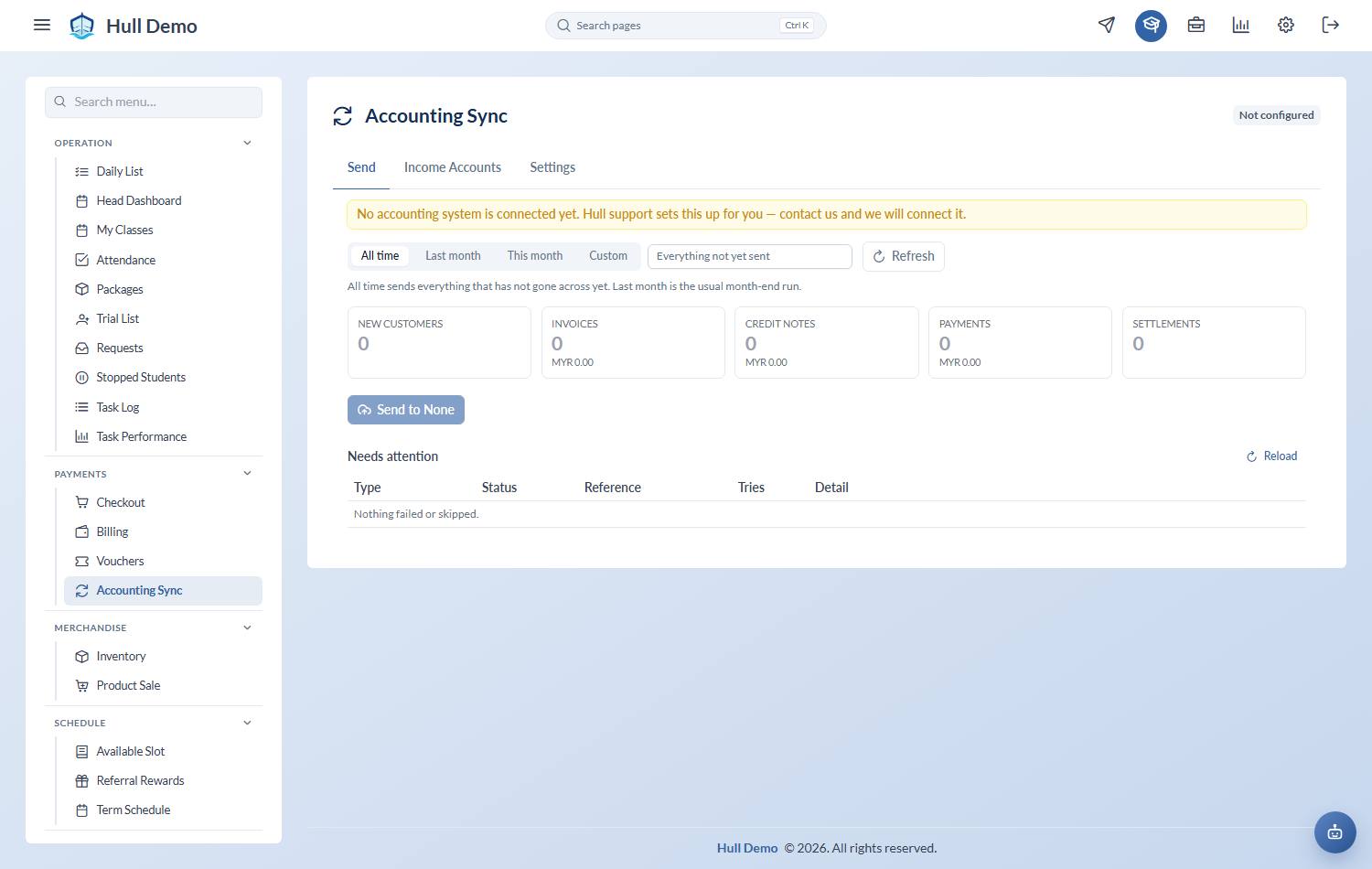This screenshot has height=869, width=1372.
Task: Click the My Classes calendar icon
Action: coord(81,230)
